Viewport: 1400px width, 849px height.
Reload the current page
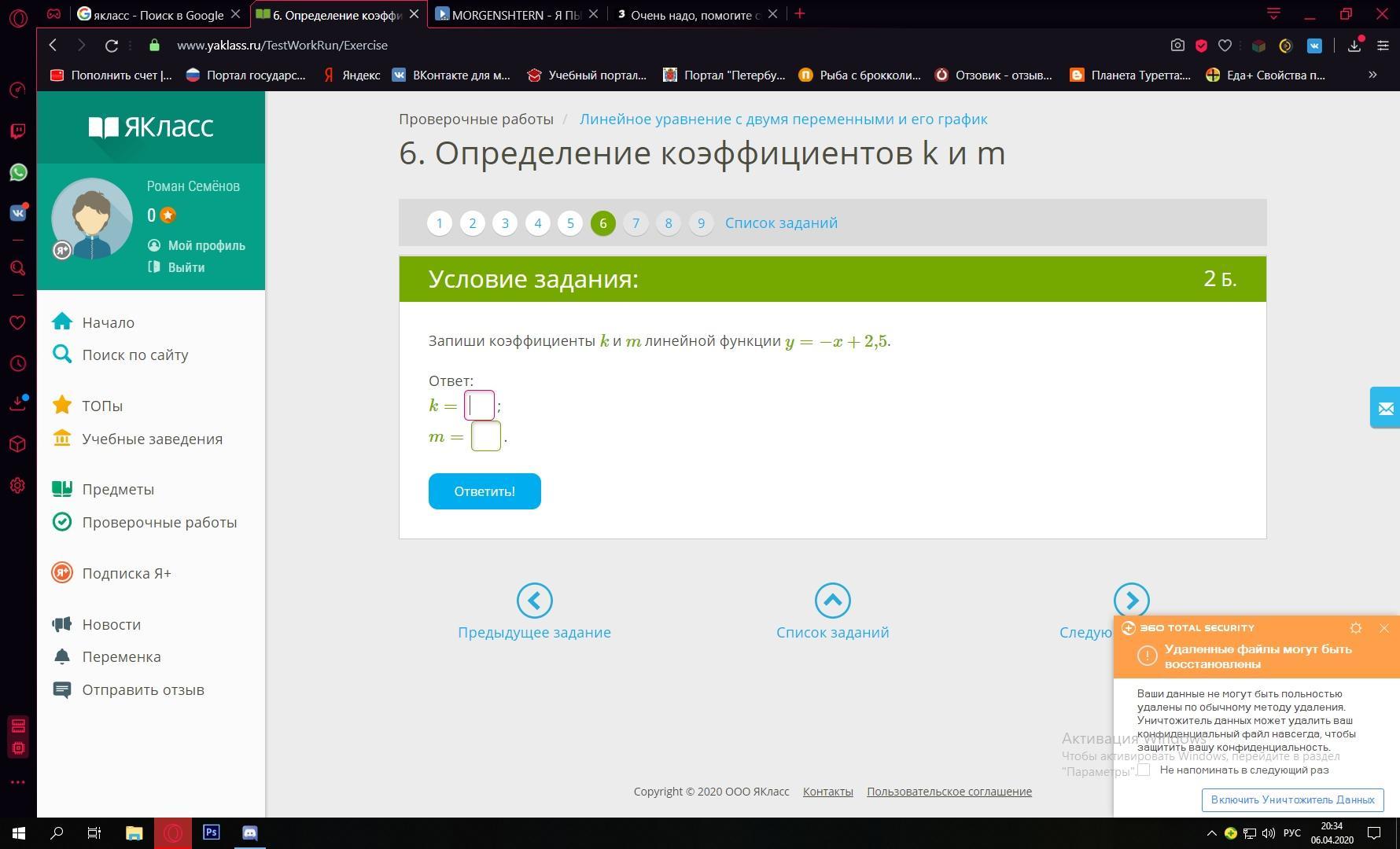tap(112, 46)
